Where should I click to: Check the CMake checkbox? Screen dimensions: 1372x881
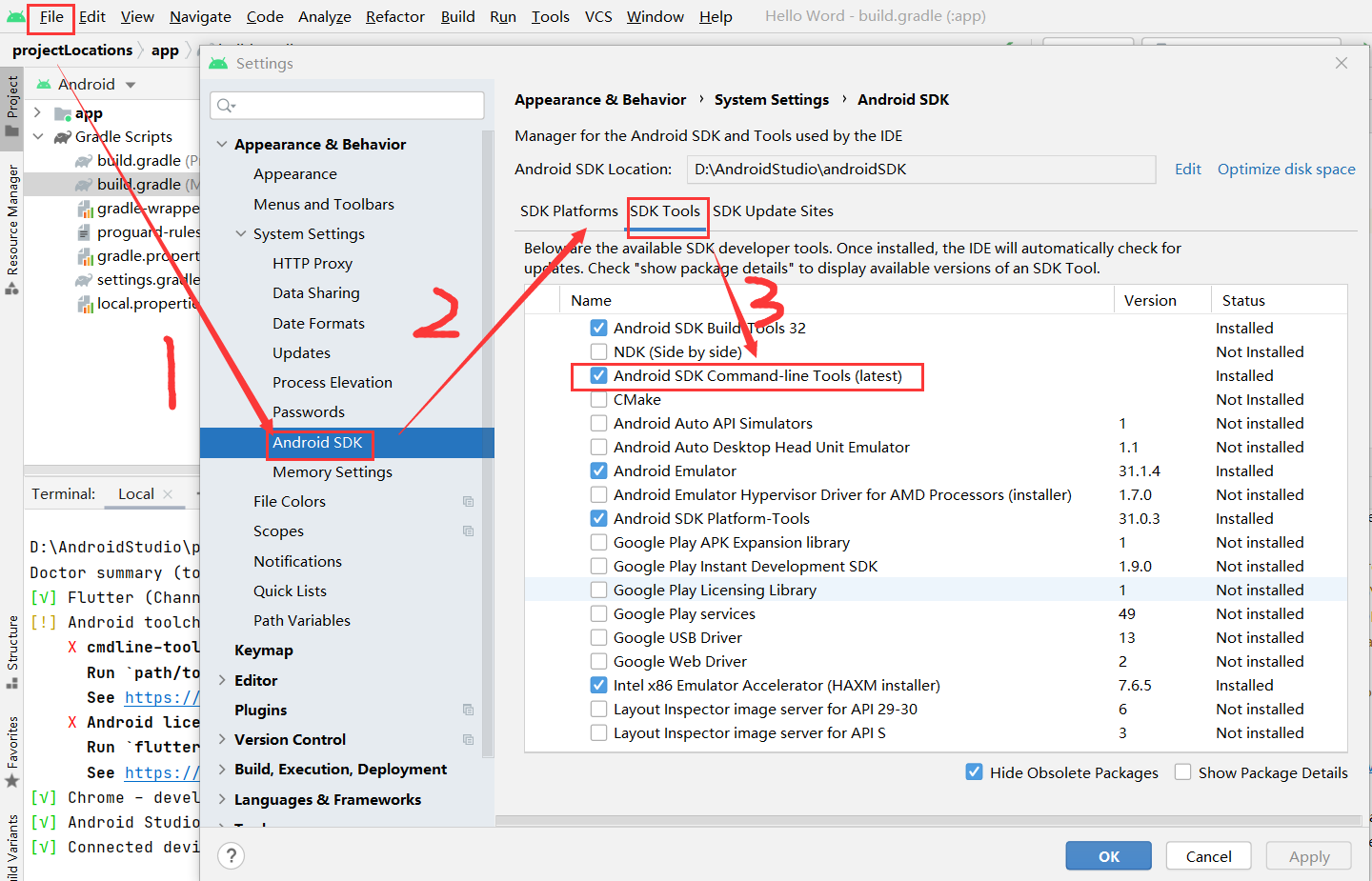pyautogui.click(x=598, y=399)
